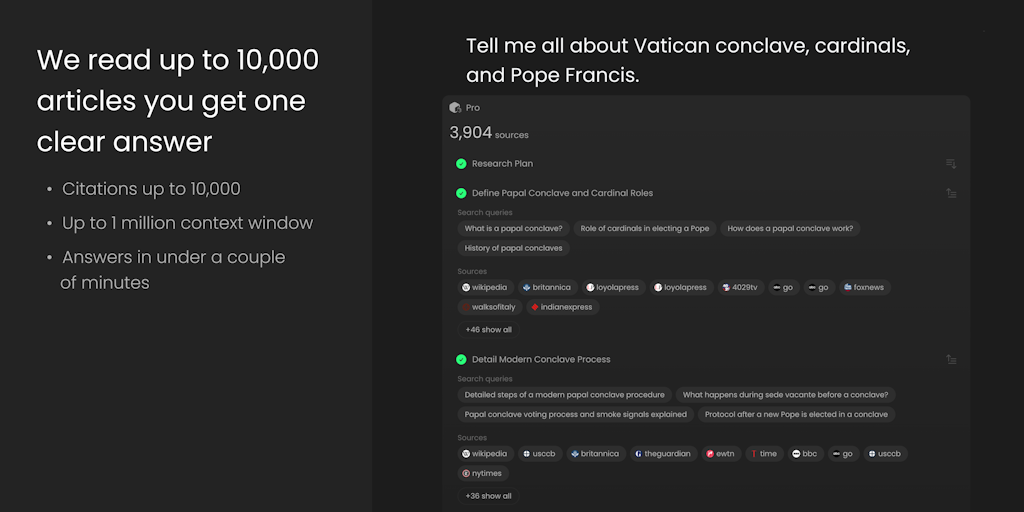Collapse the Define Papal Conclave section
This screenshot has height=512, width=1024.
[x=951, y=193]
